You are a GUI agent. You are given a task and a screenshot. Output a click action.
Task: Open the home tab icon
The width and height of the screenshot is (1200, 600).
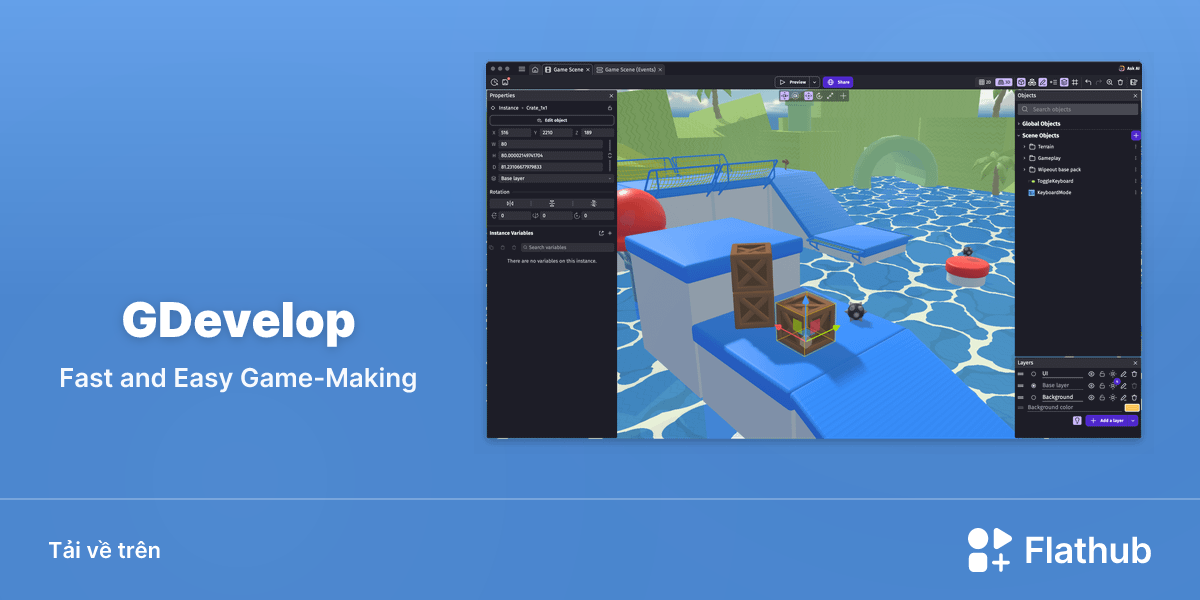tap(535, 70)
